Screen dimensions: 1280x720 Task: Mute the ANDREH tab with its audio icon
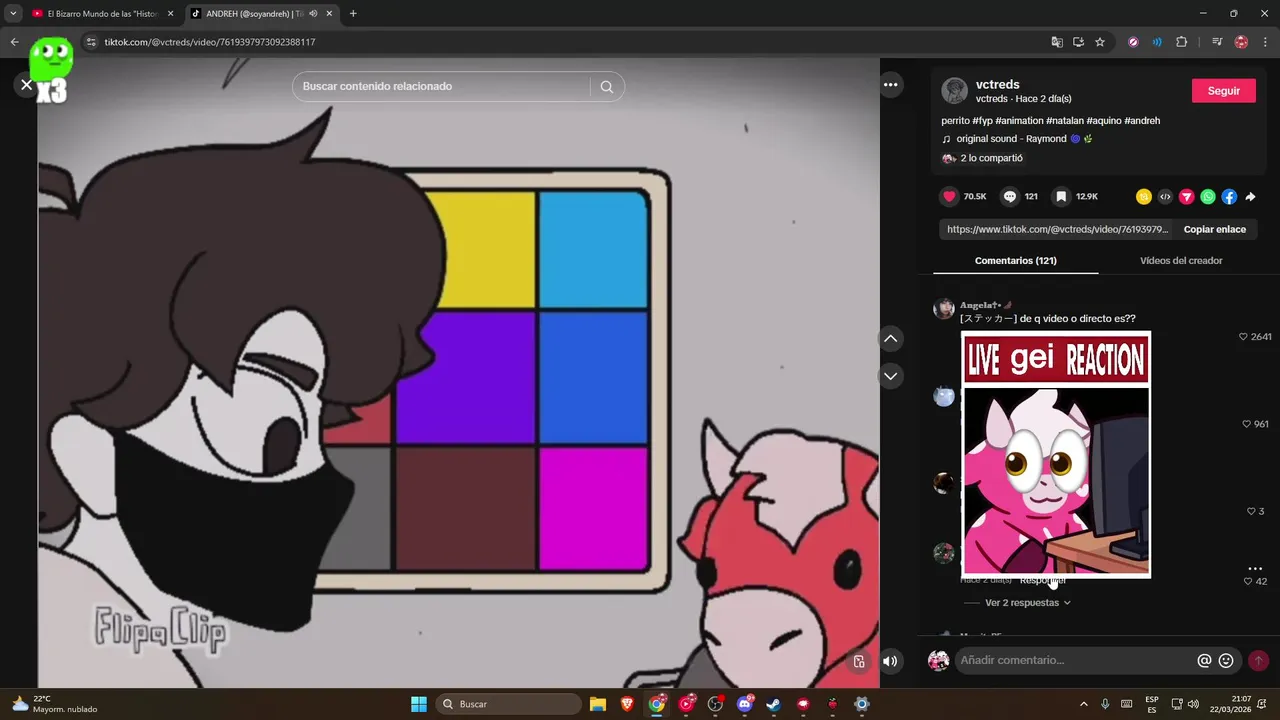click(x=313, y=14)
